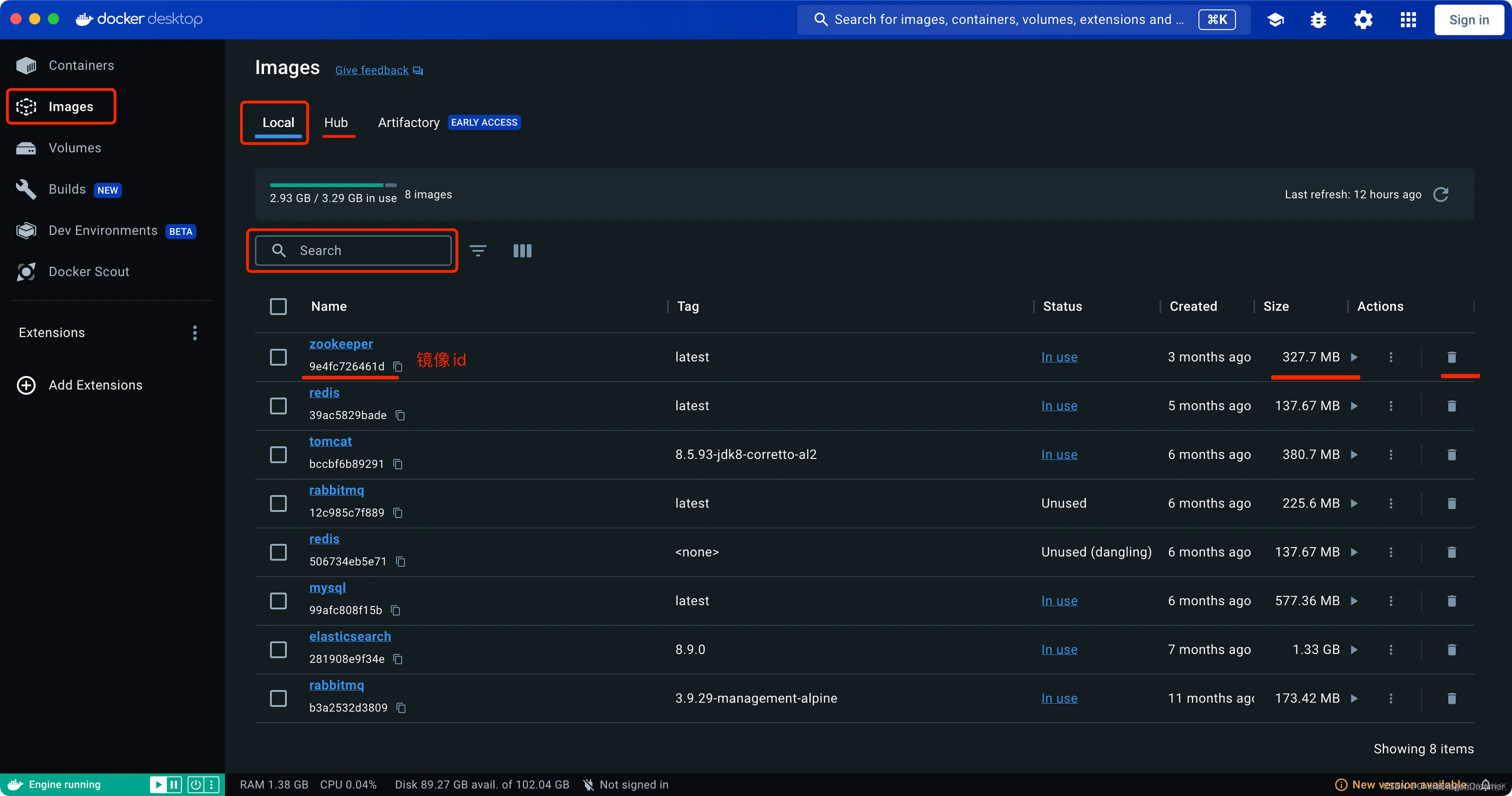Run the mysql image with play icon
This screenshot has width=1512, height=796.
(1354, 600)
